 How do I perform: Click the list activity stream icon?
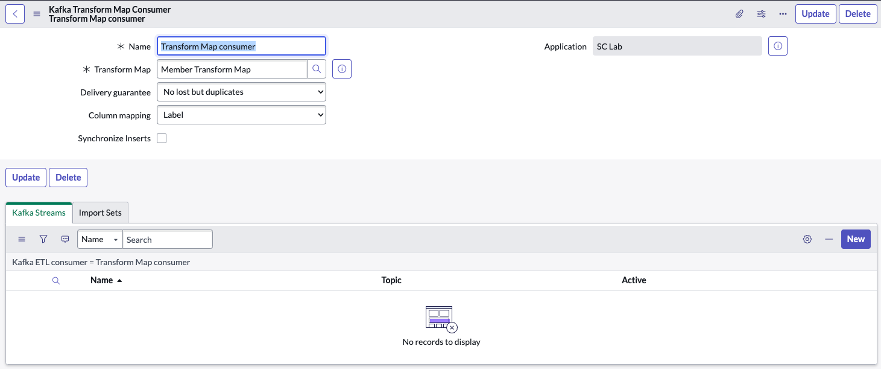coord(65,240)
